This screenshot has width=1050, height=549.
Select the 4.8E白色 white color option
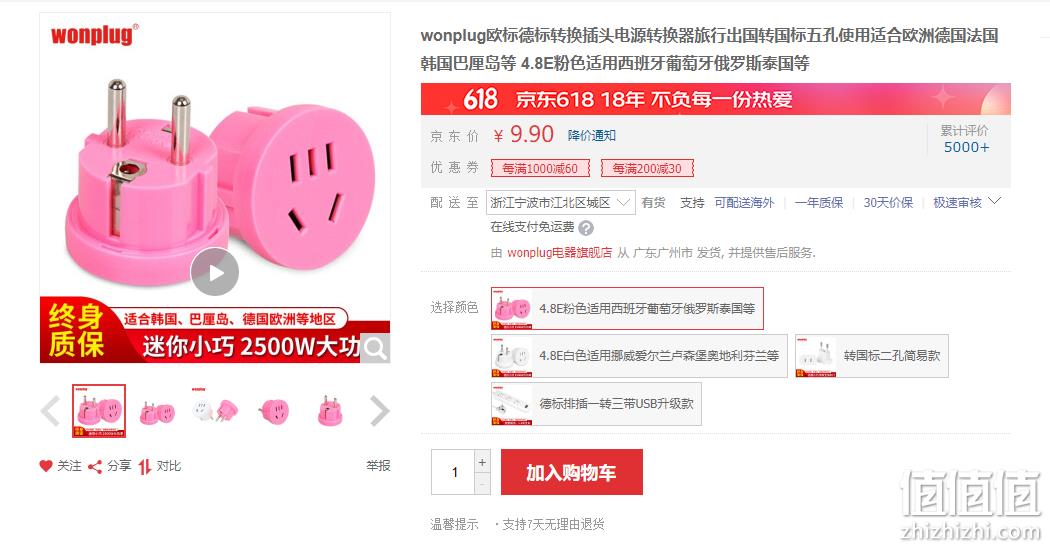click(639, 356)
